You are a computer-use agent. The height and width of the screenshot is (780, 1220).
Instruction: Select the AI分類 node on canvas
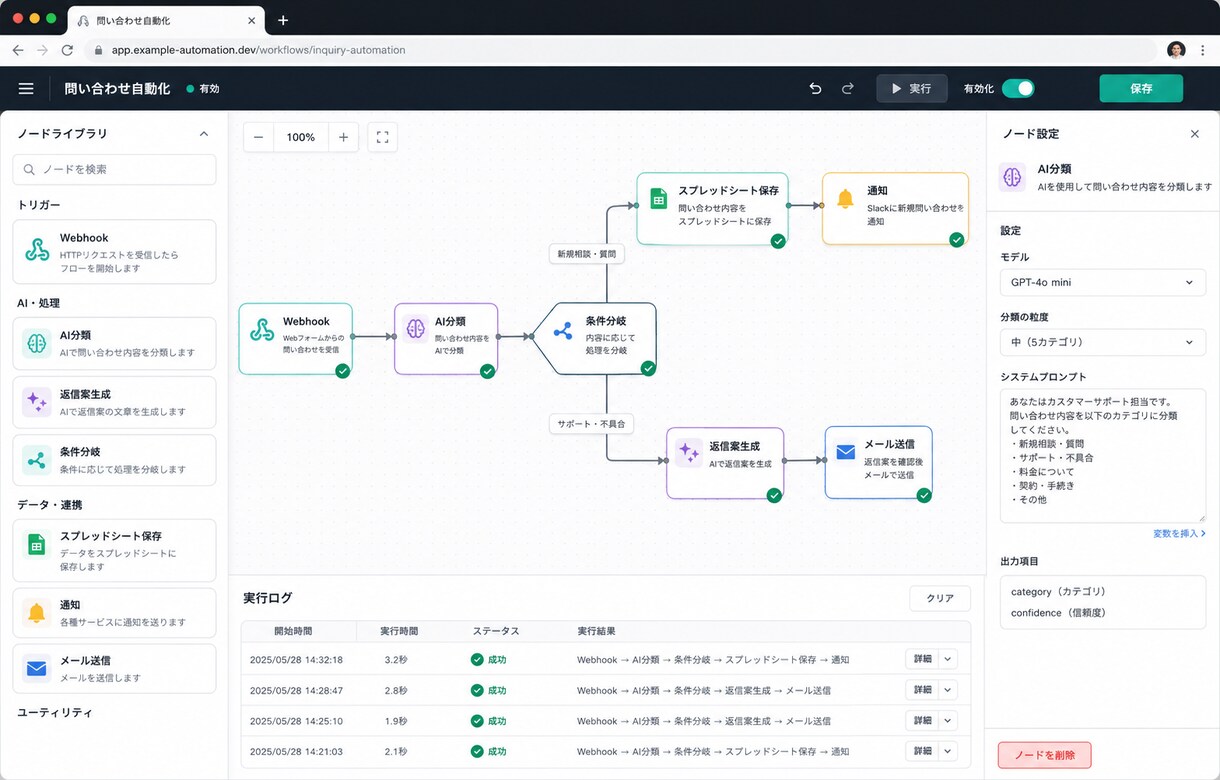click(446, 339)
